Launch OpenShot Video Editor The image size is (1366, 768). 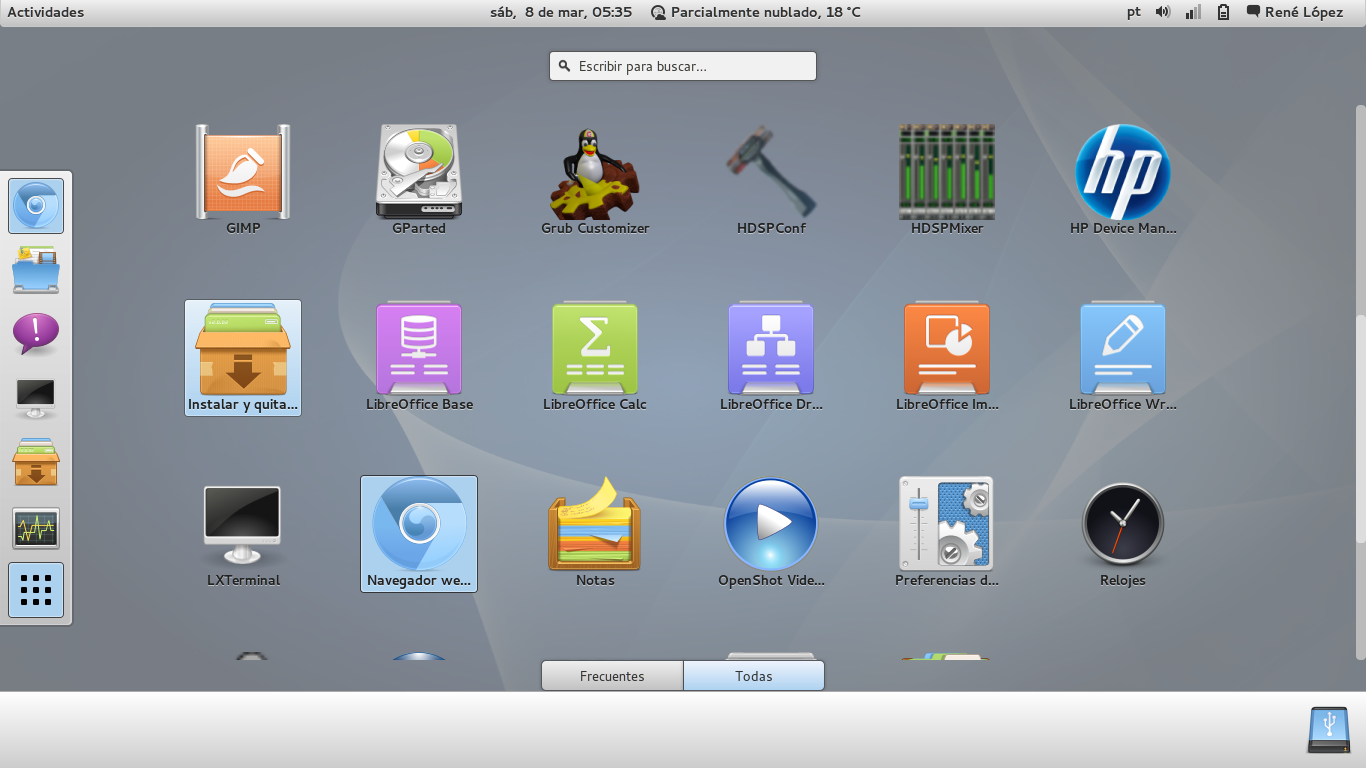[x=771, y=534]
